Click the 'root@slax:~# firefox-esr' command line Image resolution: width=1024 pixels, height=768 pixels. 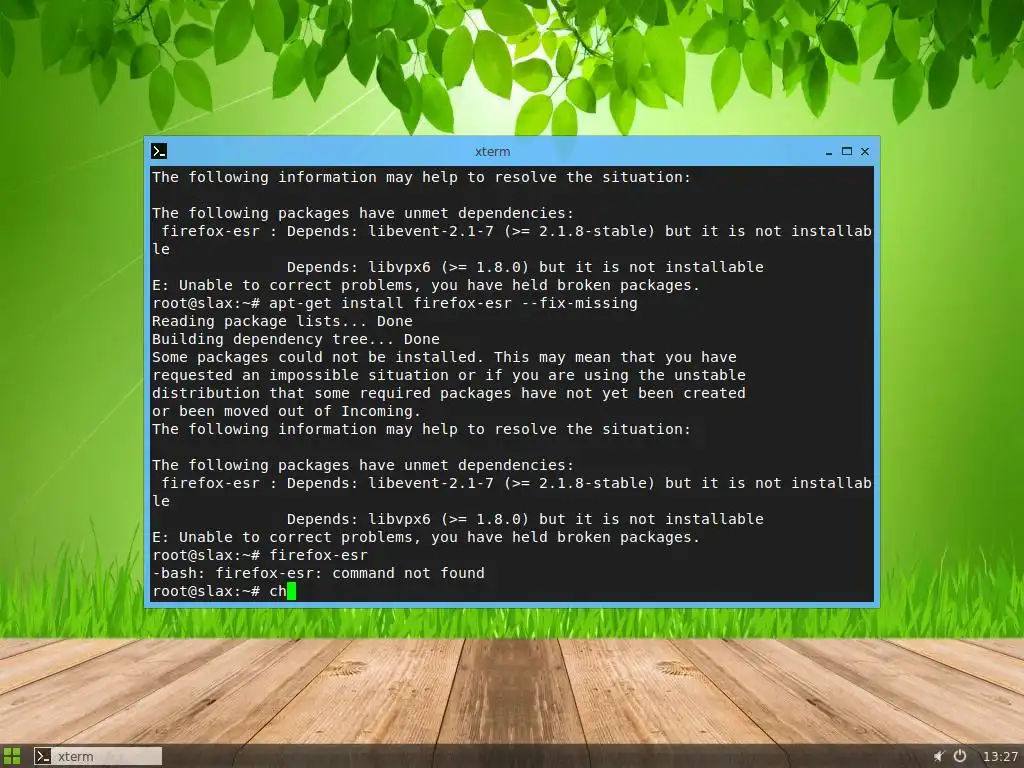point(260,555)
